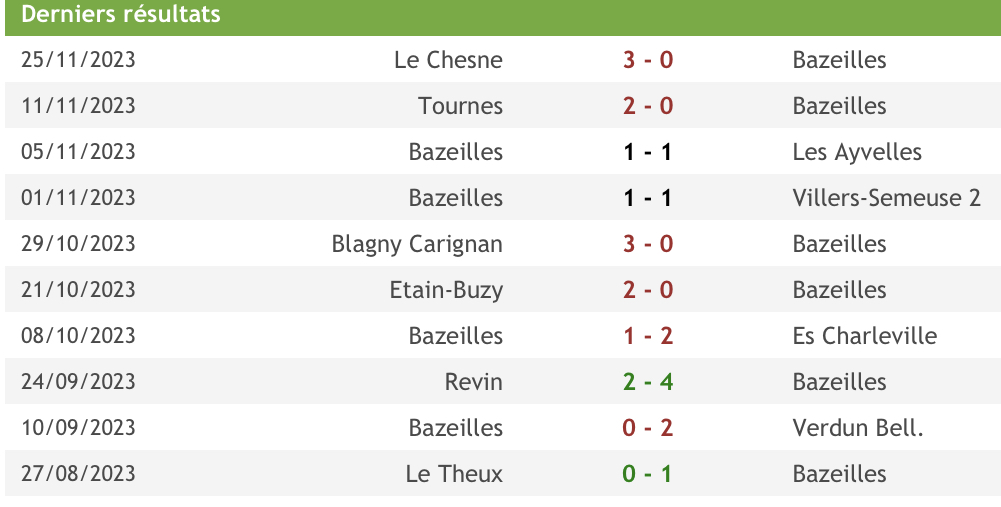The width and height of the screenshot is (1001, 507).
Task: Select the 1 - 1 score against Les Ayvelles
Action: pos(648,152)
